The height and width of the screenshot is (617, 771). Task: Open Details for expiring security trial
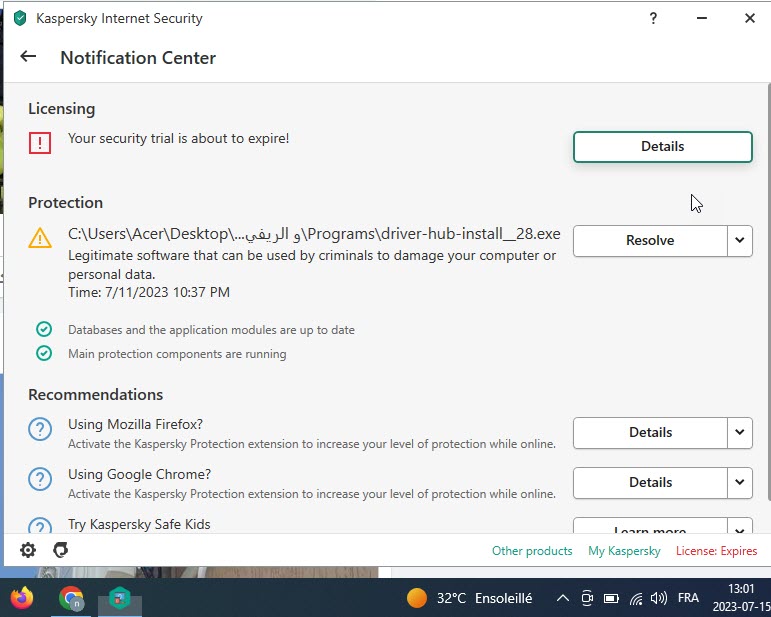point(662,147)
